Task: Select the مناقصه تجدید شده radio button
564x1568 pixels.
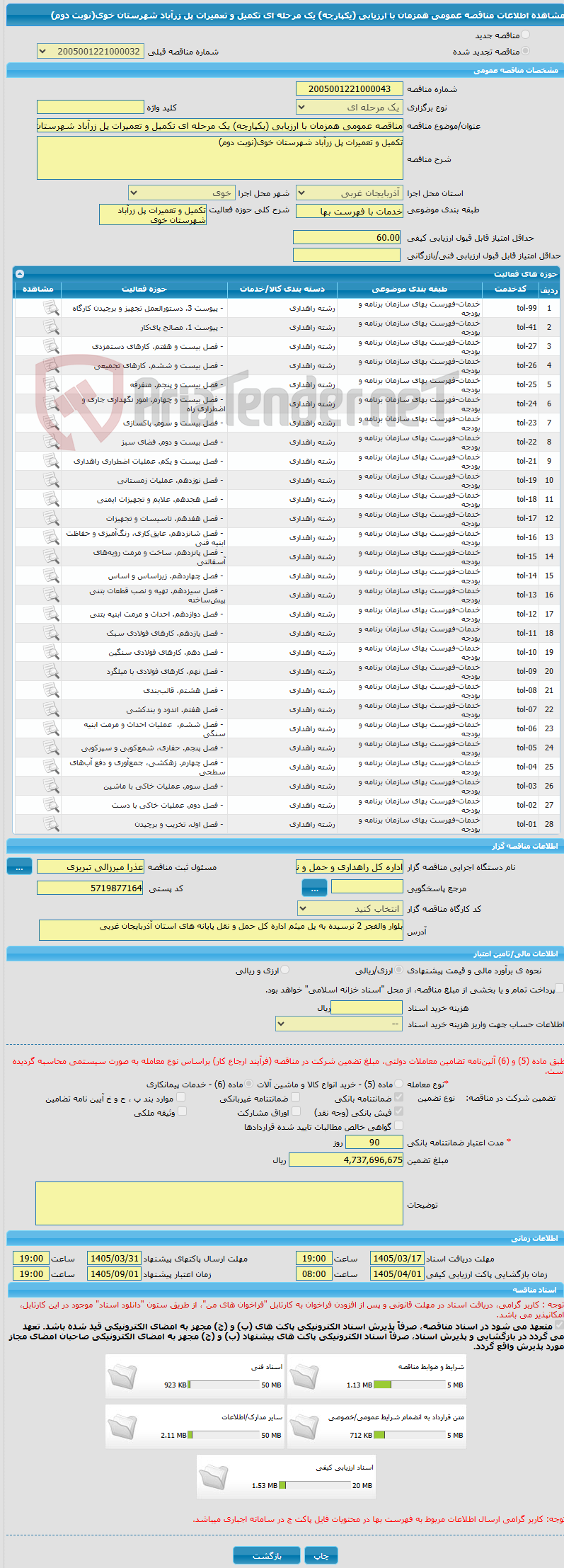Action: coord(524,51)
